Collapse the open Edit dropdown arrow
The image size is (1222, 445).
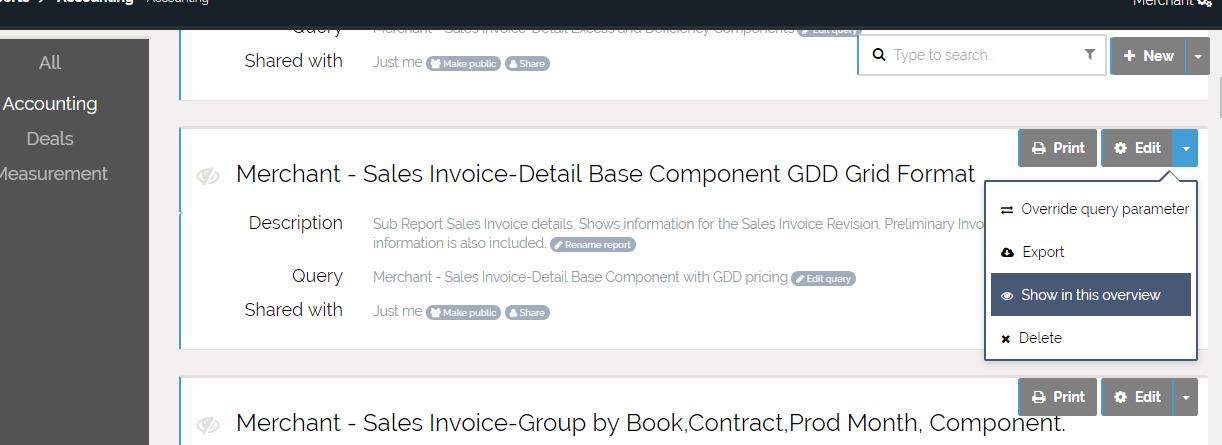tap(1185, 148)
